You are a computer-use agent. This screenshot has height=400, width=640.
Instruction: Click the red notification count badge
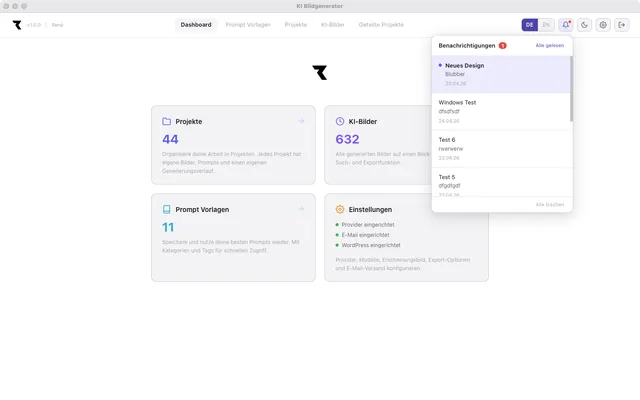click(x=502, y=45)
